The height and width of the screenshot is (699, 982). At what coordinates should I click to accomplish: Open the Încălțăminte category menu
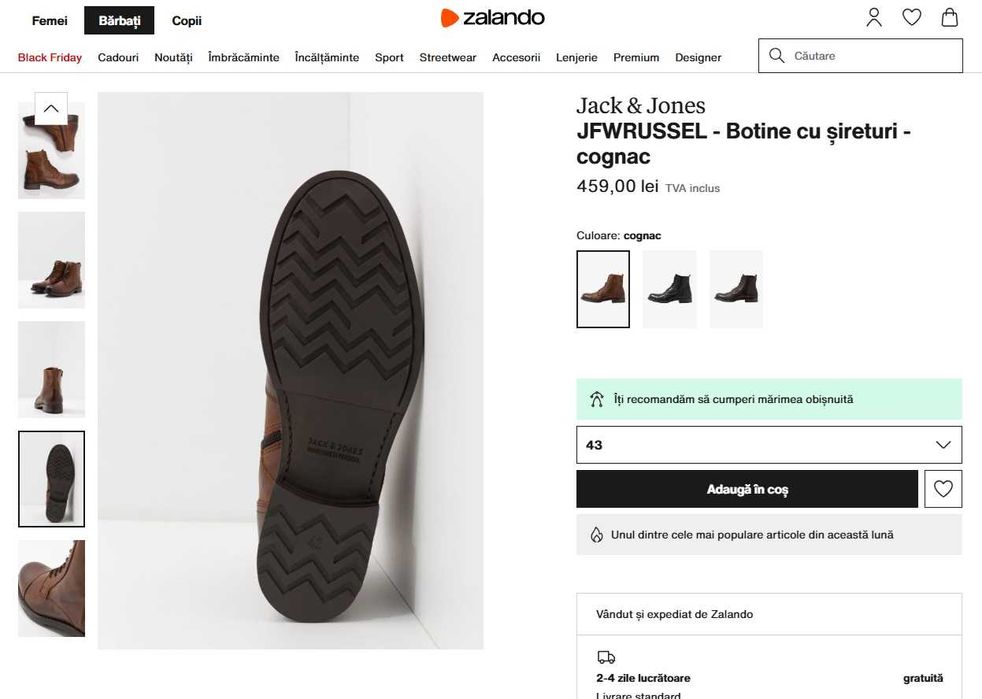(x=327, y=57)
